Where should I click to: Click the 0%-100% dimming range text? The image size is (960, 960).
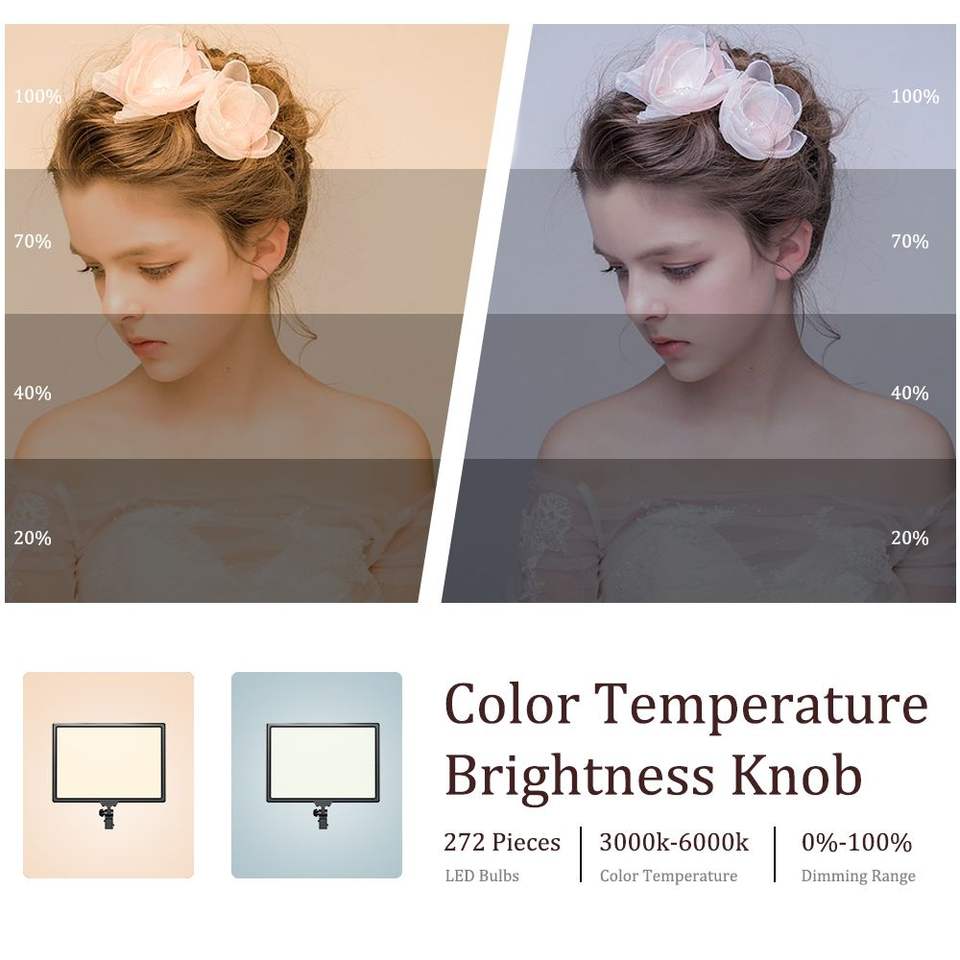(857, 842)
